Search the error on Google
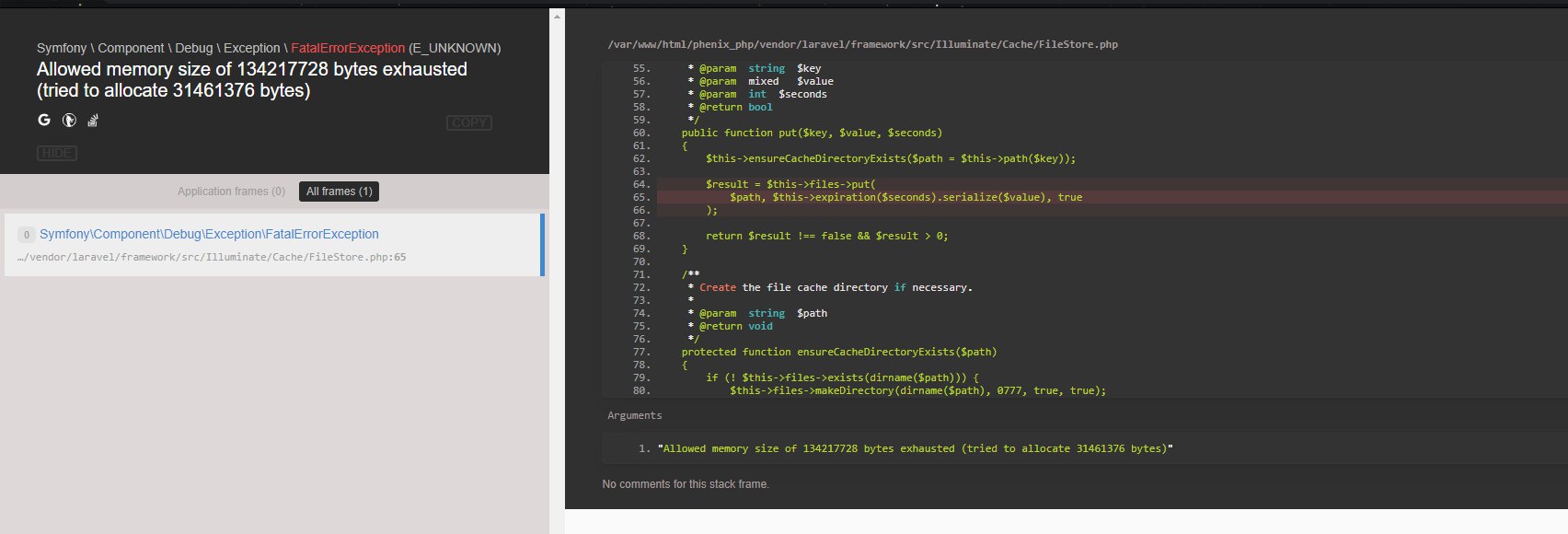1568x534 pixels. tap(44, 120)
